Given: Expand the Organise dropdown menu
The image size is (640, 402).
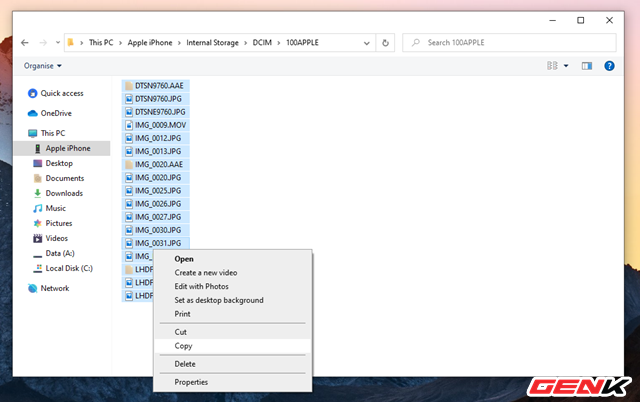Looking at the screenshot, I should tap(43, 66).
